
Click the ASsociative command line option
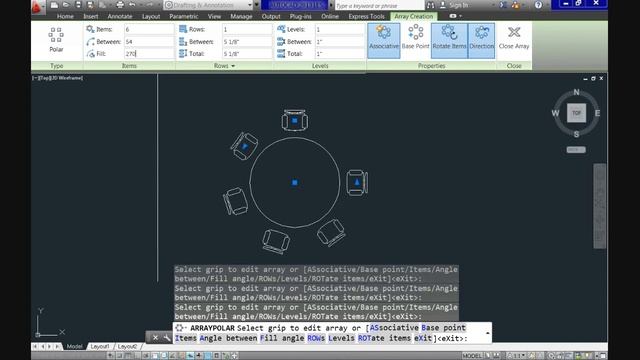pos(394,328)
